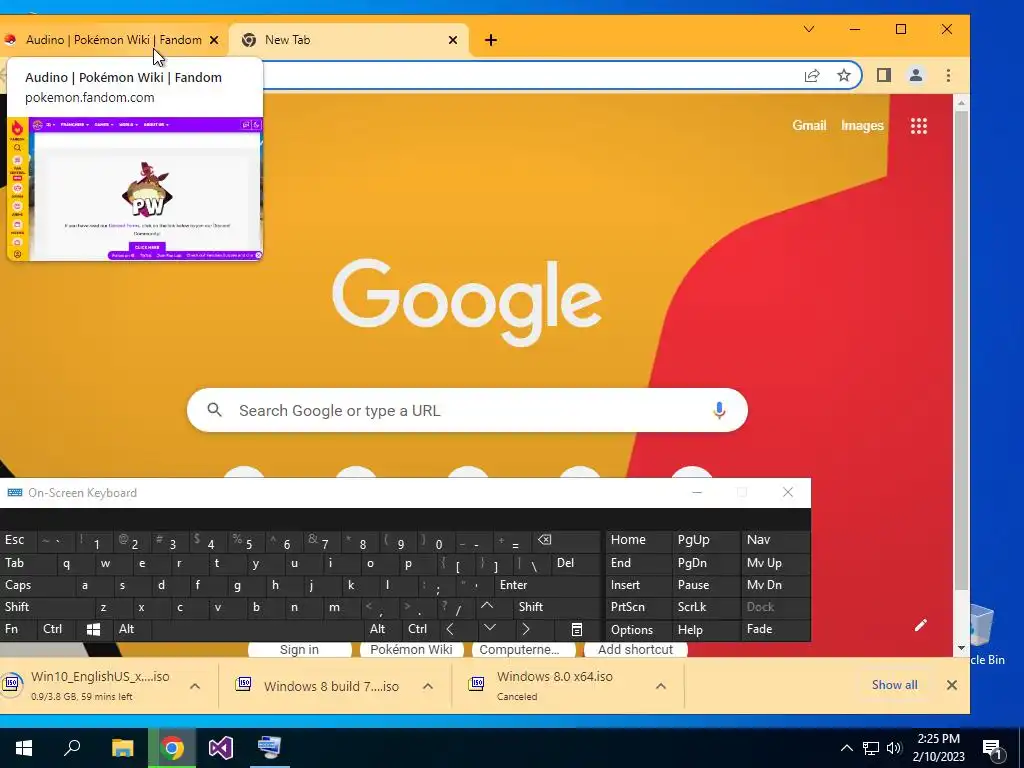Screen dimensions: 1024x768
Task: Open the Sign in shortcut
Action: (x=299, y=649)
